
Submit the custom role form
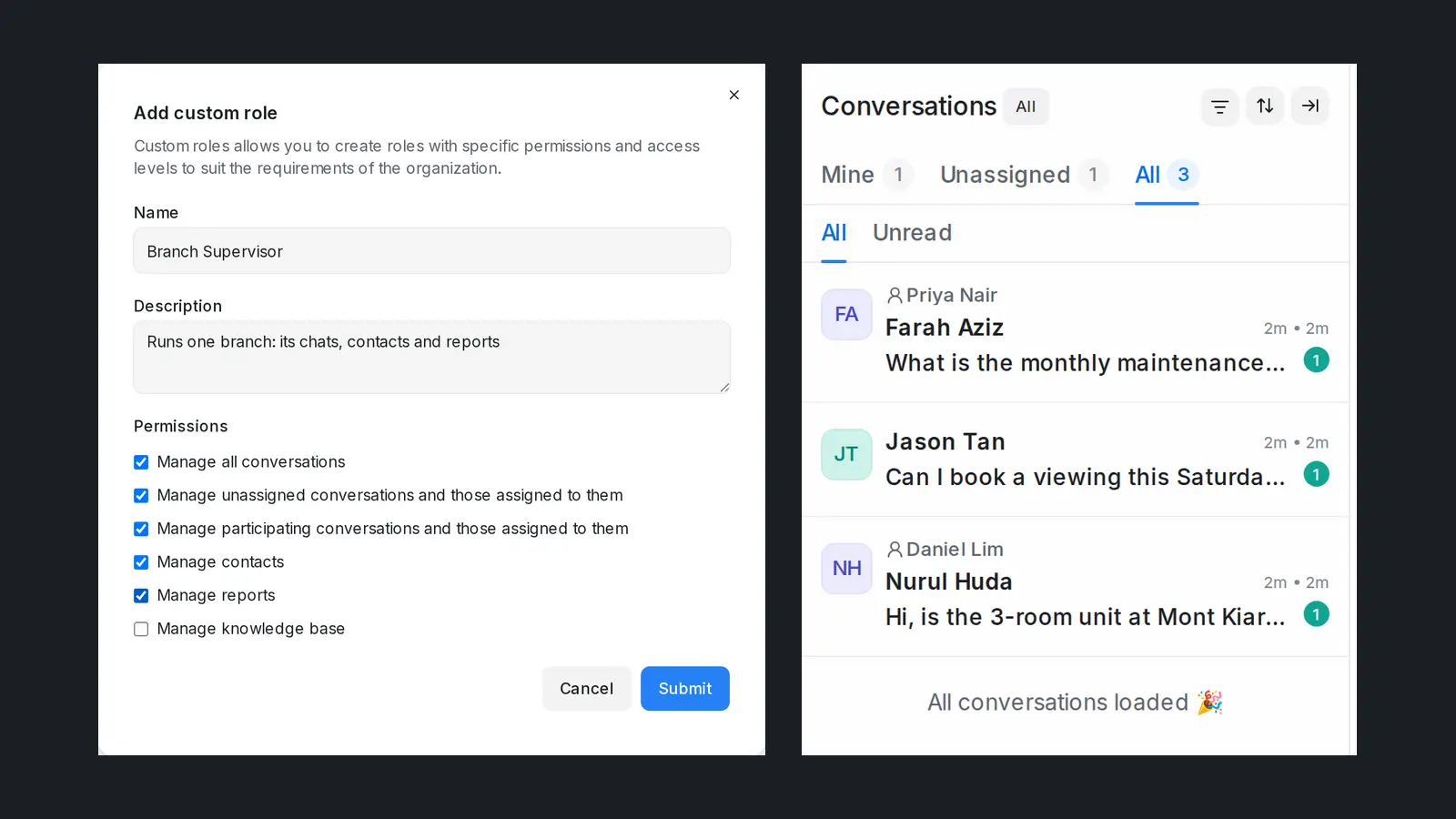(685, 689)
